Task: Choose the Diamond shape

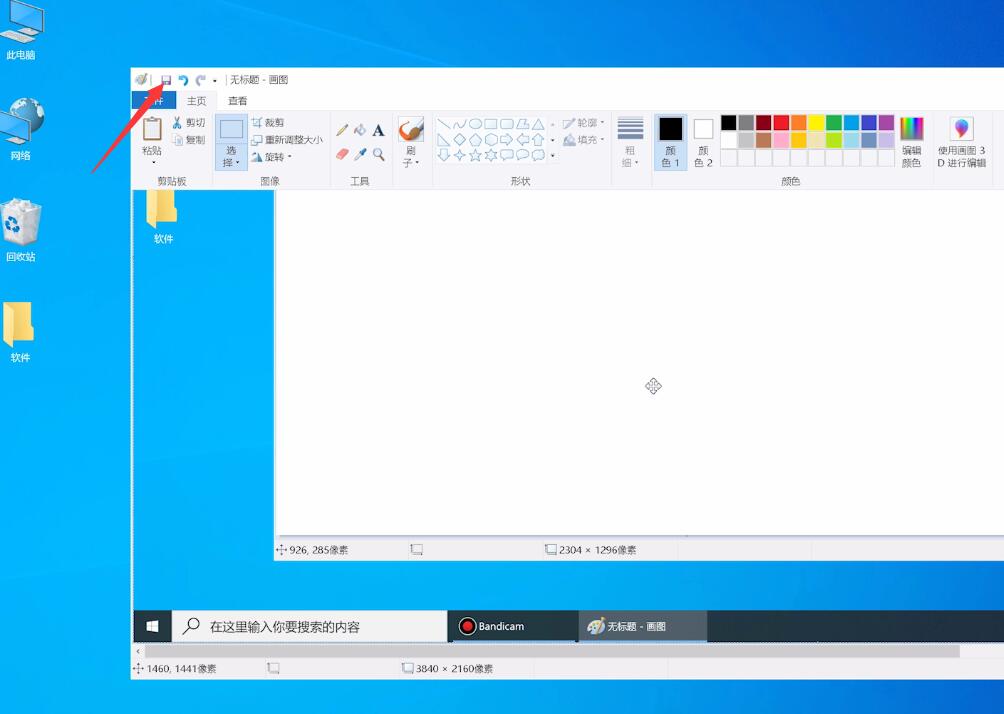Action: click(460, 140)
